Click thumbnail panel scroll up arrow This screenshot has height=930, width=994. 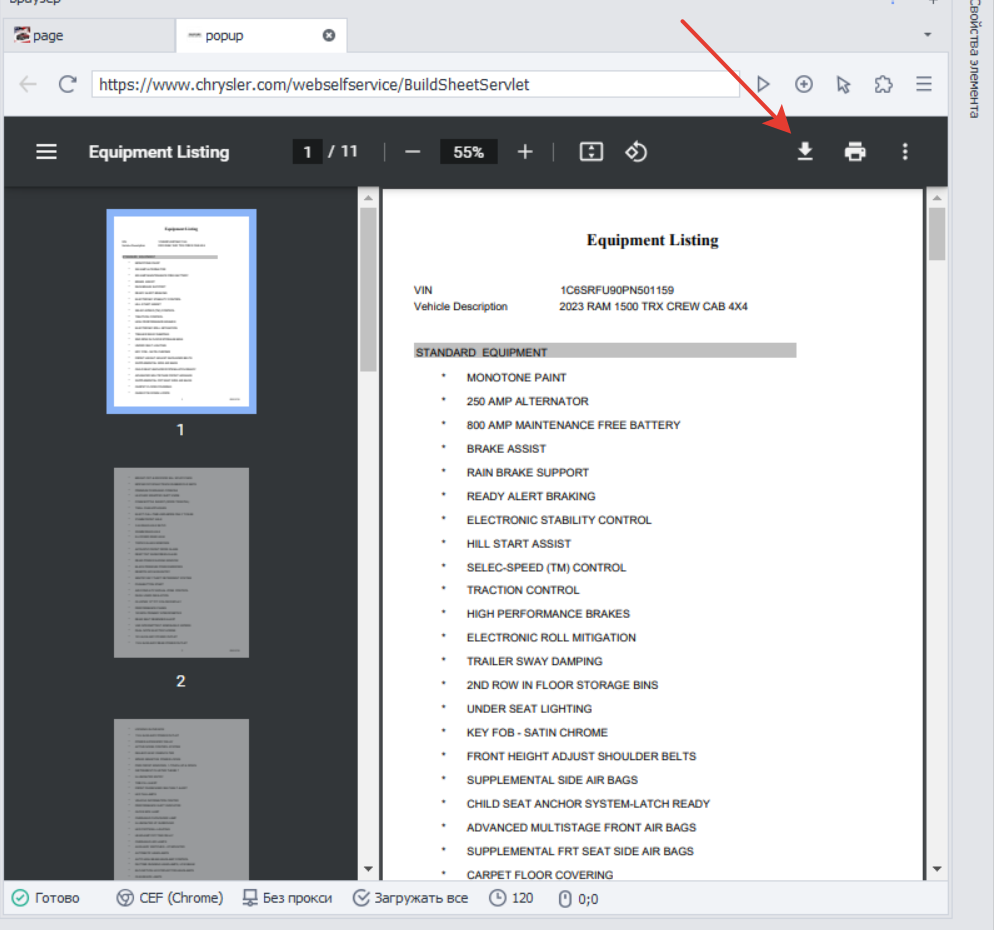(368, 198)
